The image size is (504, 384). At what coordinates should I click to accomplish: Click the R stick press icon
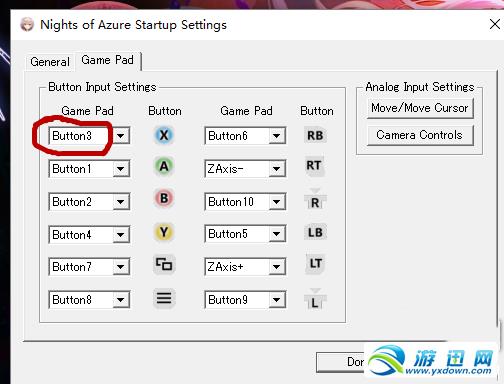point(315,200)
